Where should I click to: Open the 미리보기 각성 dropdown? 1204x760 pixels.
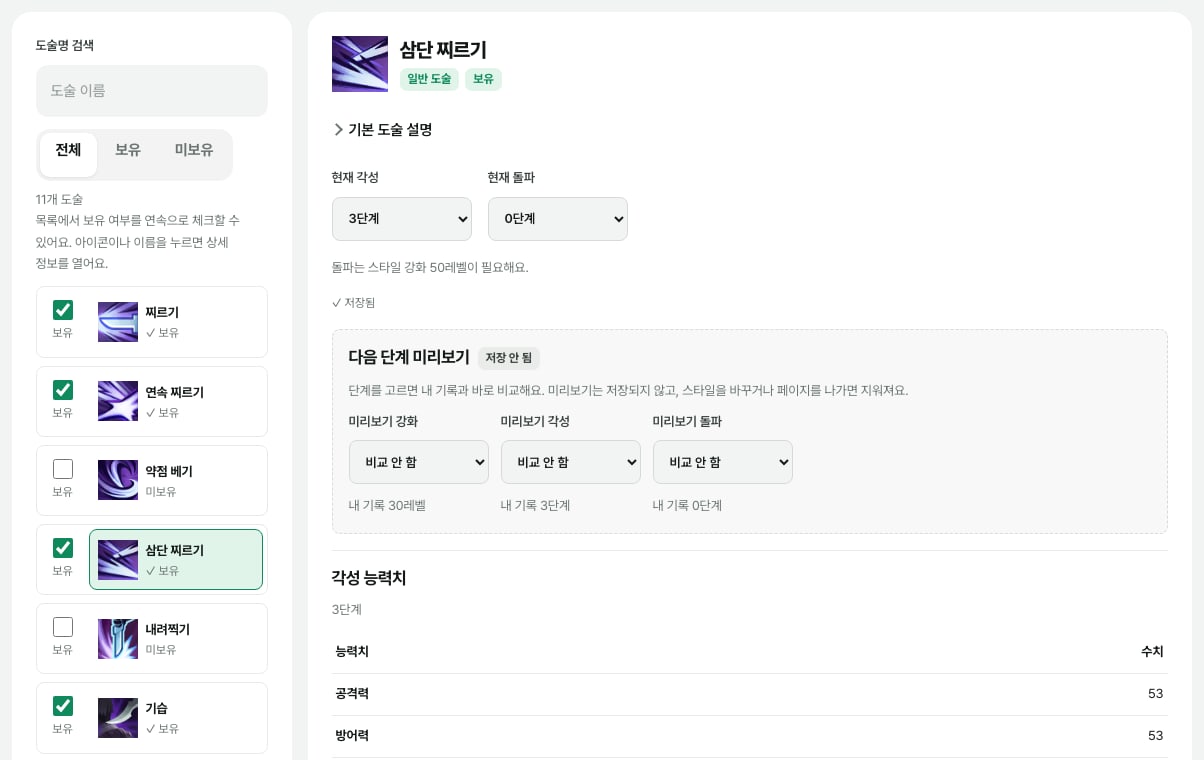coord(571,462)
